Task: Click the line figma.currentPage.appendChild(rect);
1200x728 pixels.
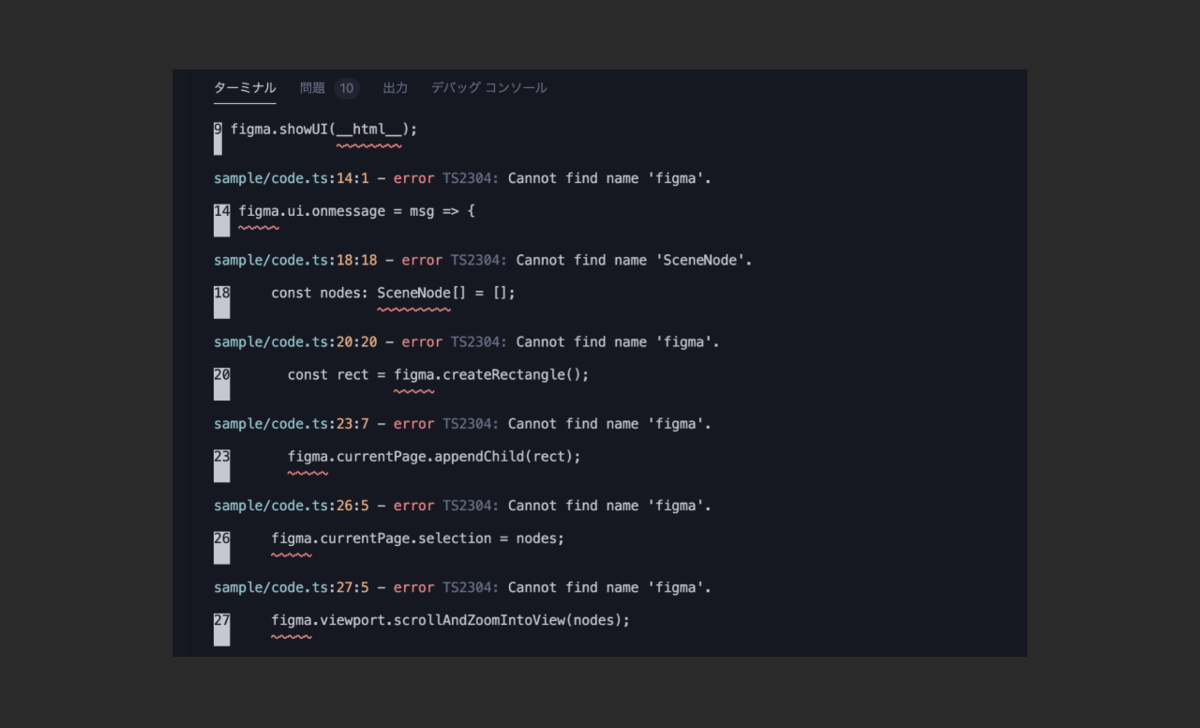Action: [x=434, y=457]
